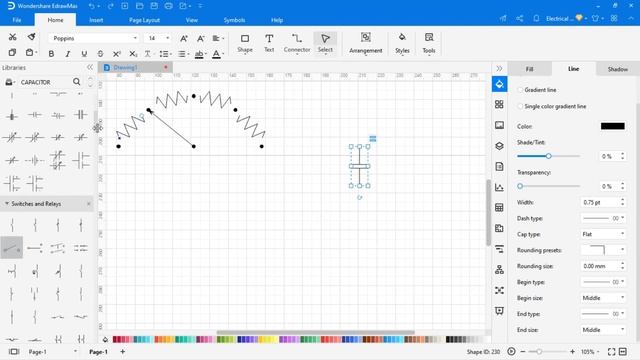
Task: Switch to the Page Layout ribbon tab
Action: tap(144, 20)
